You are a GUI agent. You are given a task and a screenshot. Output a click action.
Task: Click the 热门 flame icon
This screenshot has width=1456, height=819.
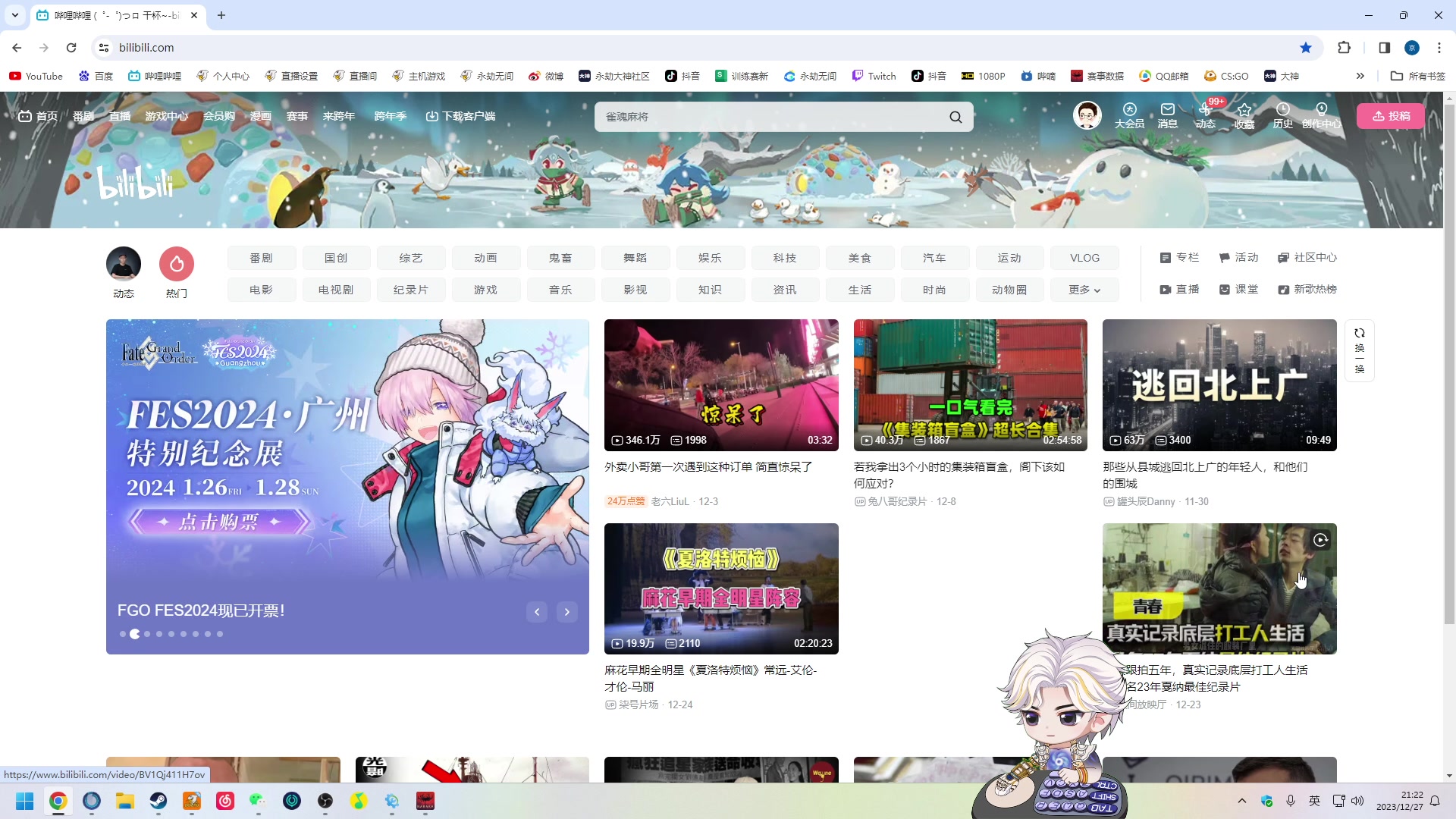click(177, 264)
